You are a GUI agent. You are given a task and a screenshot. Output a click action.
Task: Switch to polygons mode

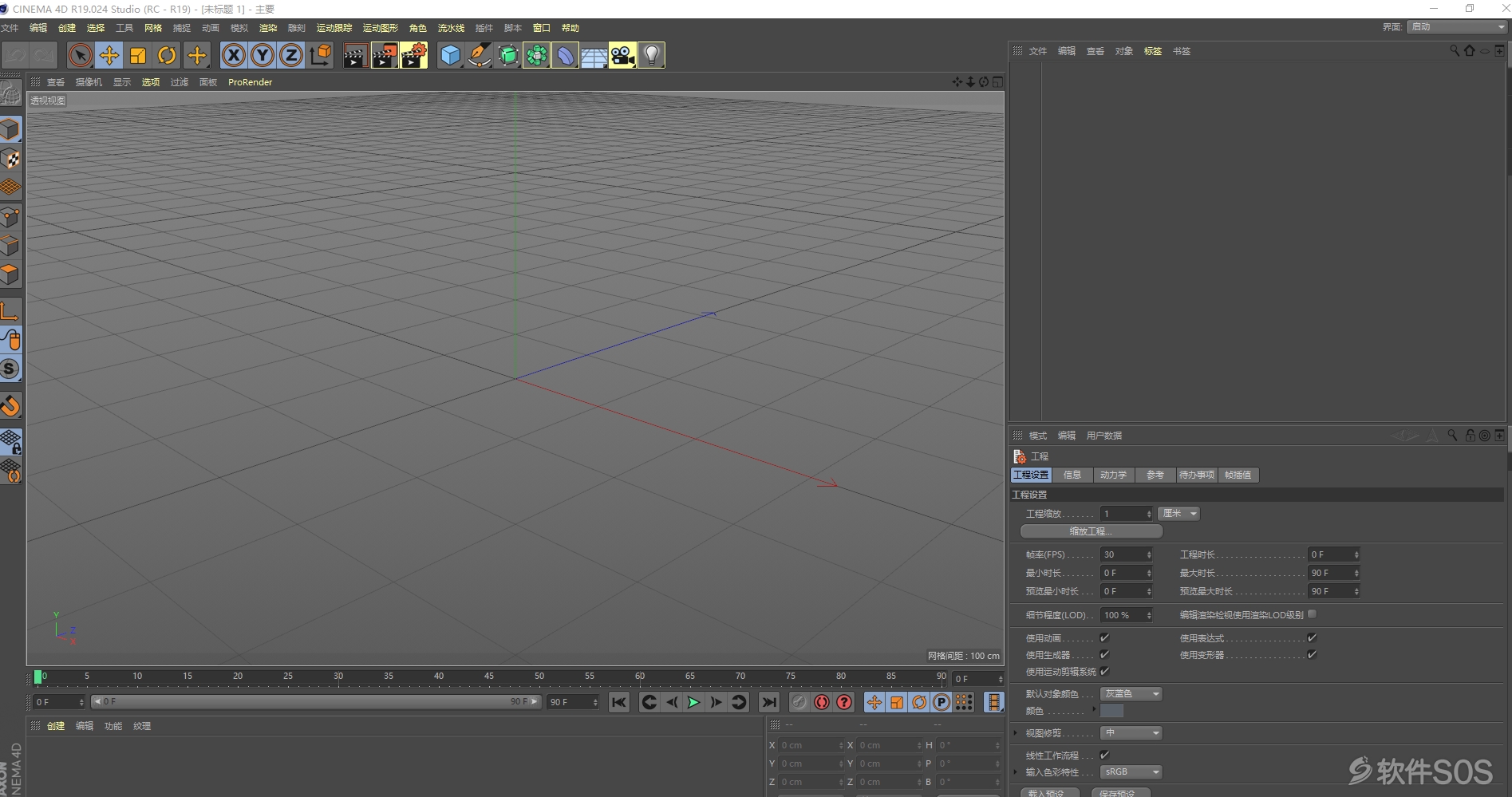[10, 274]
